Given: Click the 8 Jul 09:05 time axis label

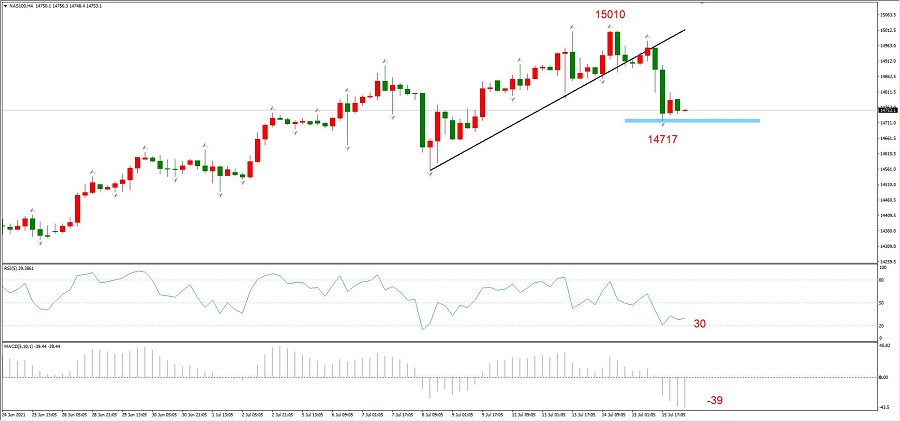Looking at the screenshot, I should pyautogui.click(x=431, y=413).
